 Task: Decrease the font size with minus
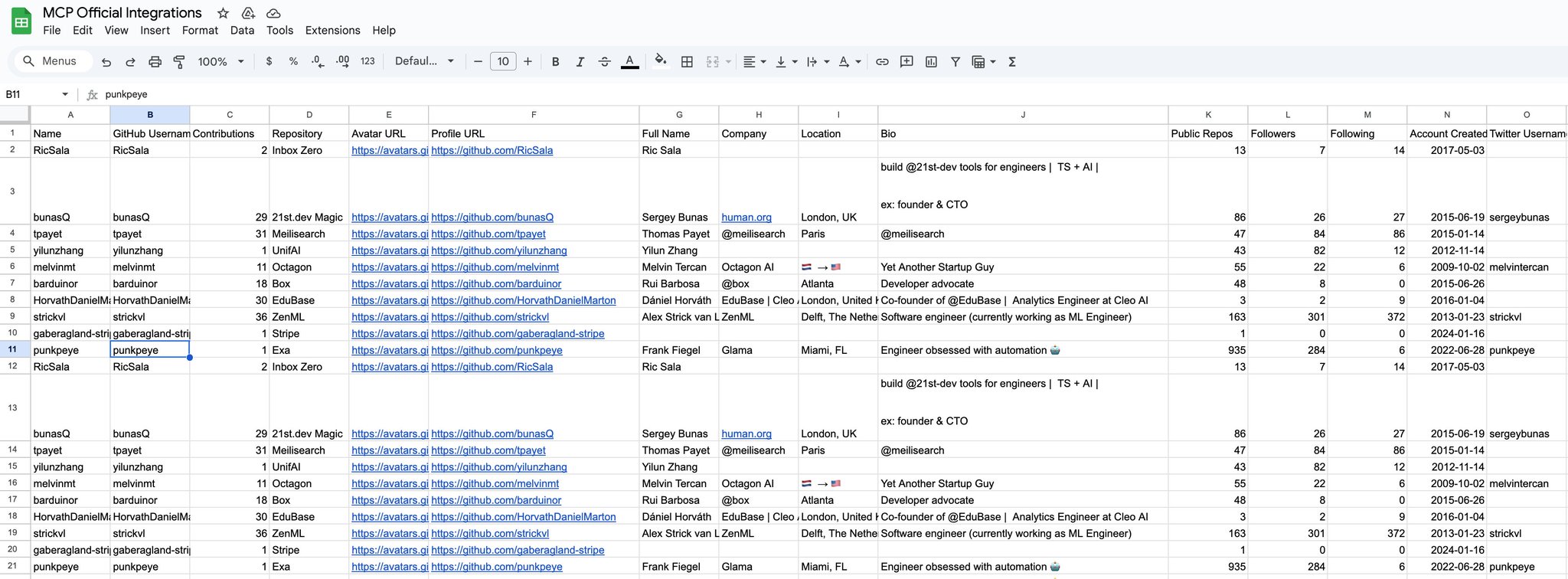pos(478,62)
